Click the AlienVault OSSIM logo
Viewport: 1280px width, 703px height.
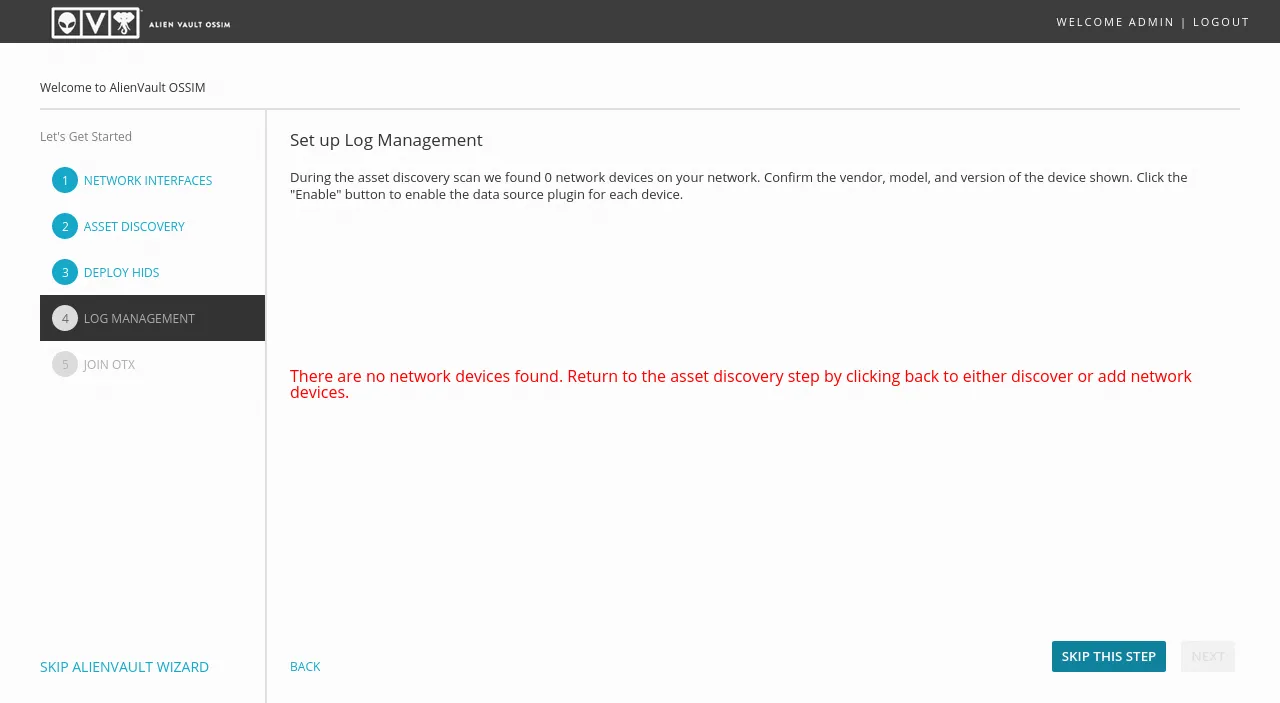(141, 22)
